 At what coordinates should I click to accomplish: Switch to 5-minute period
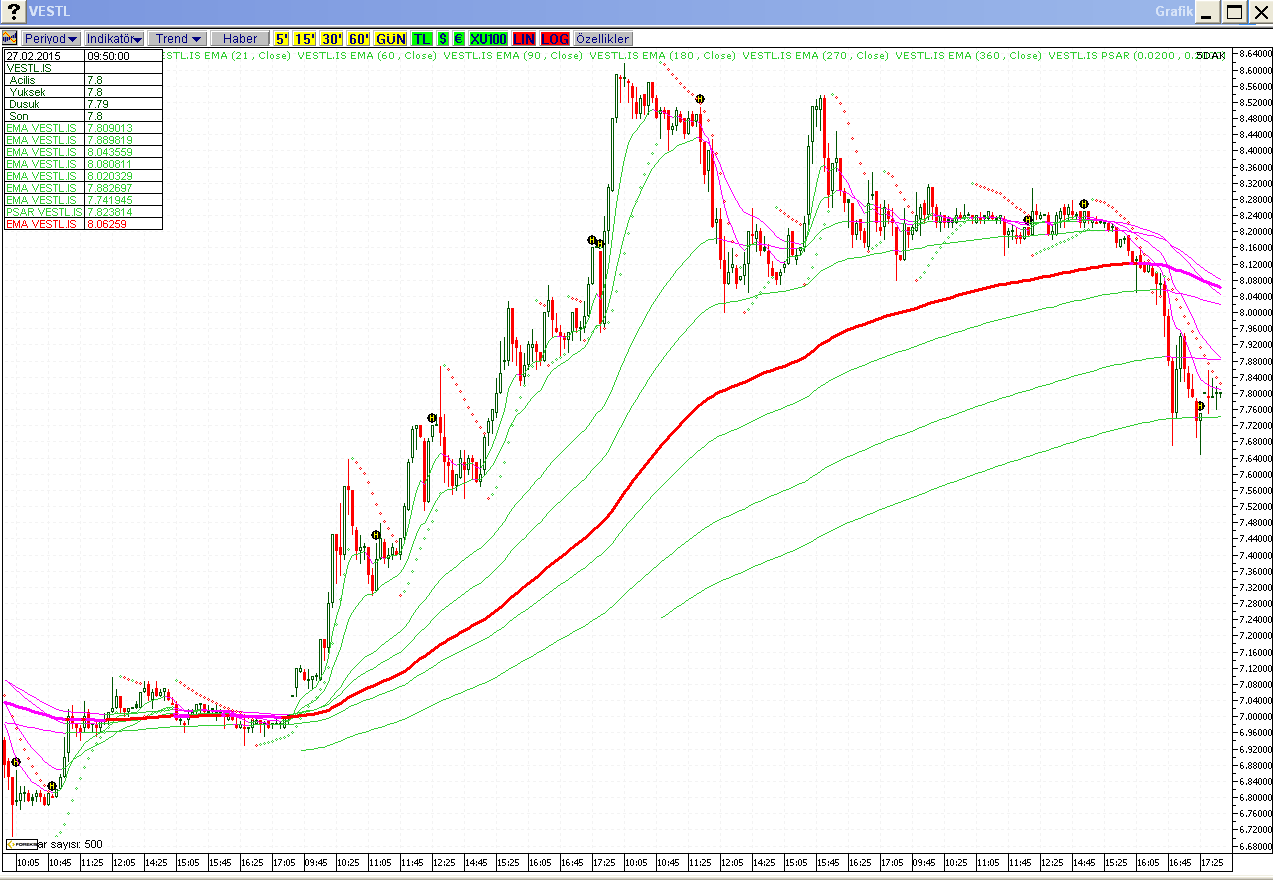pos(281,38)
